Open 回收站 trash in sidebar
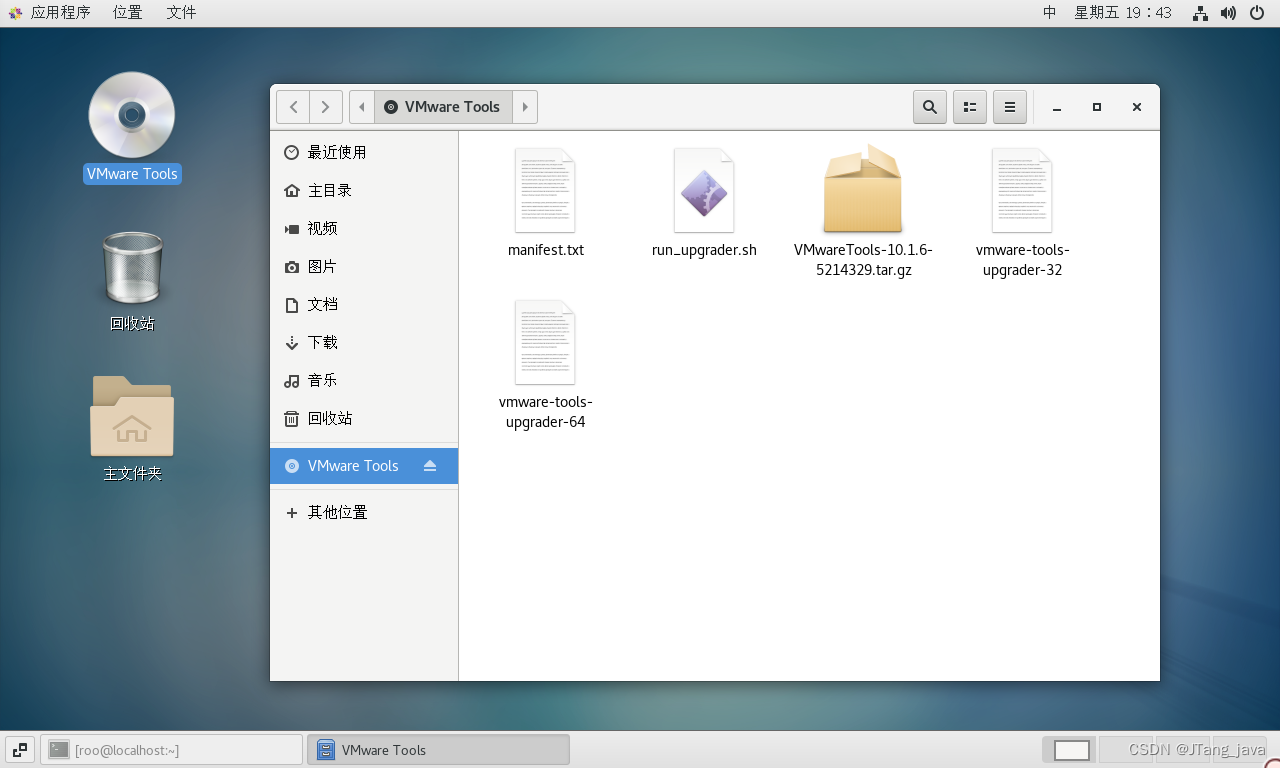 (364, 418)
